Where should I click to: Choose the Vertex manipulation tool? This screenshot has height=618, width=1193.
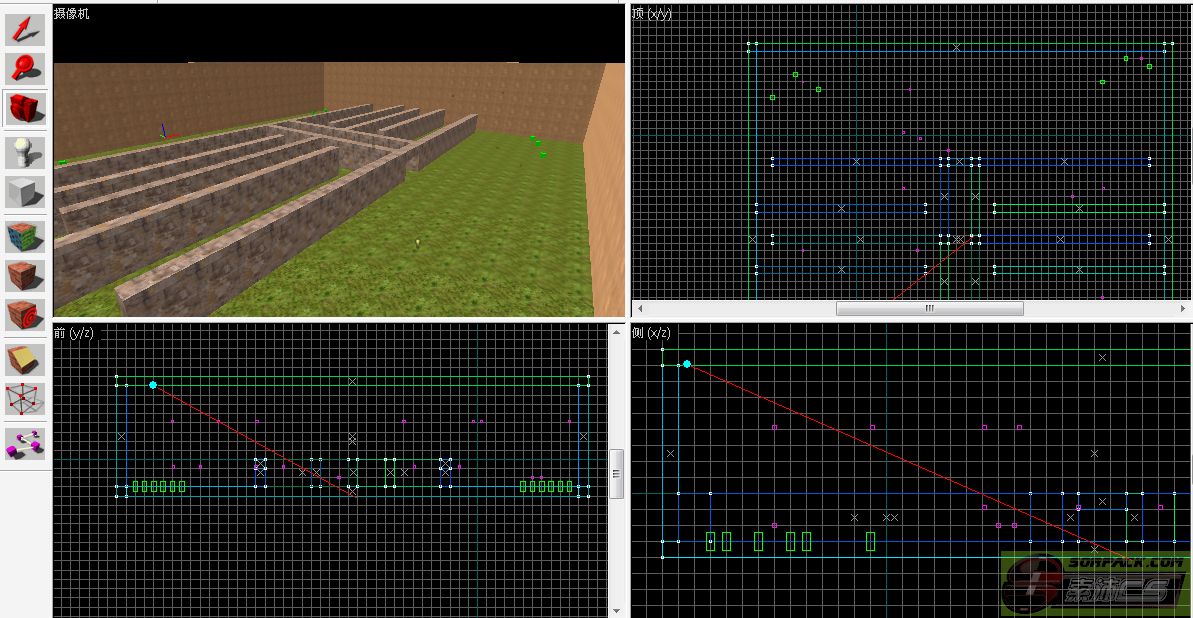pyautogui.click(x=26, y=399)
